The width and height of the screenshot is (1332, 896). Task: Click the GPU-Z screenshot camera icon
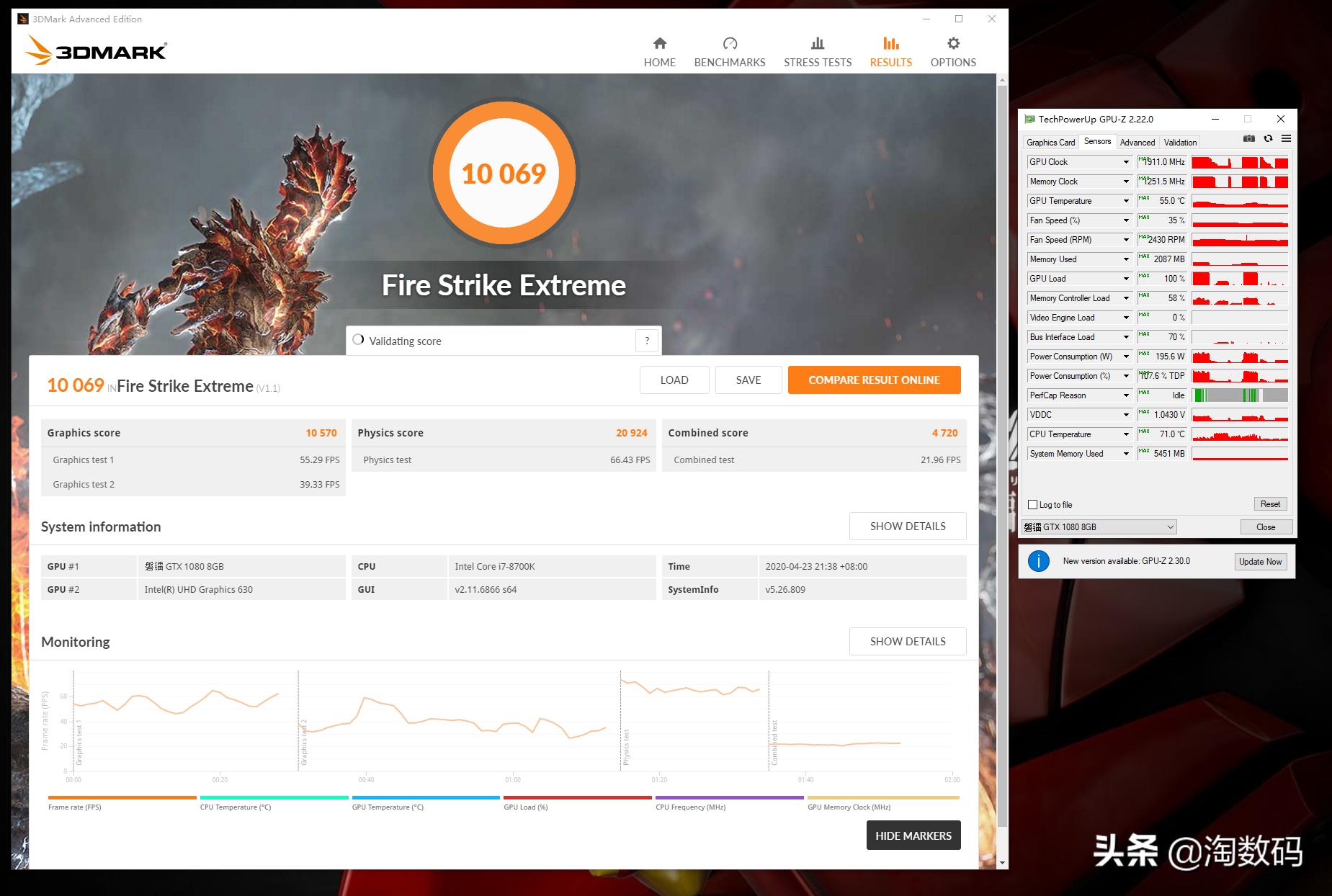(x=1248, y=139)
